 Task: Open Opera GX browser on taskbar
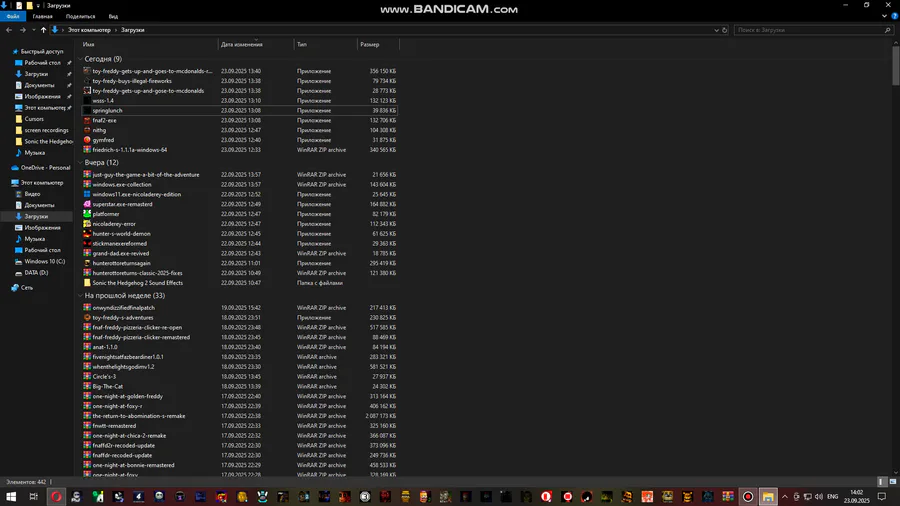point(56,497)
